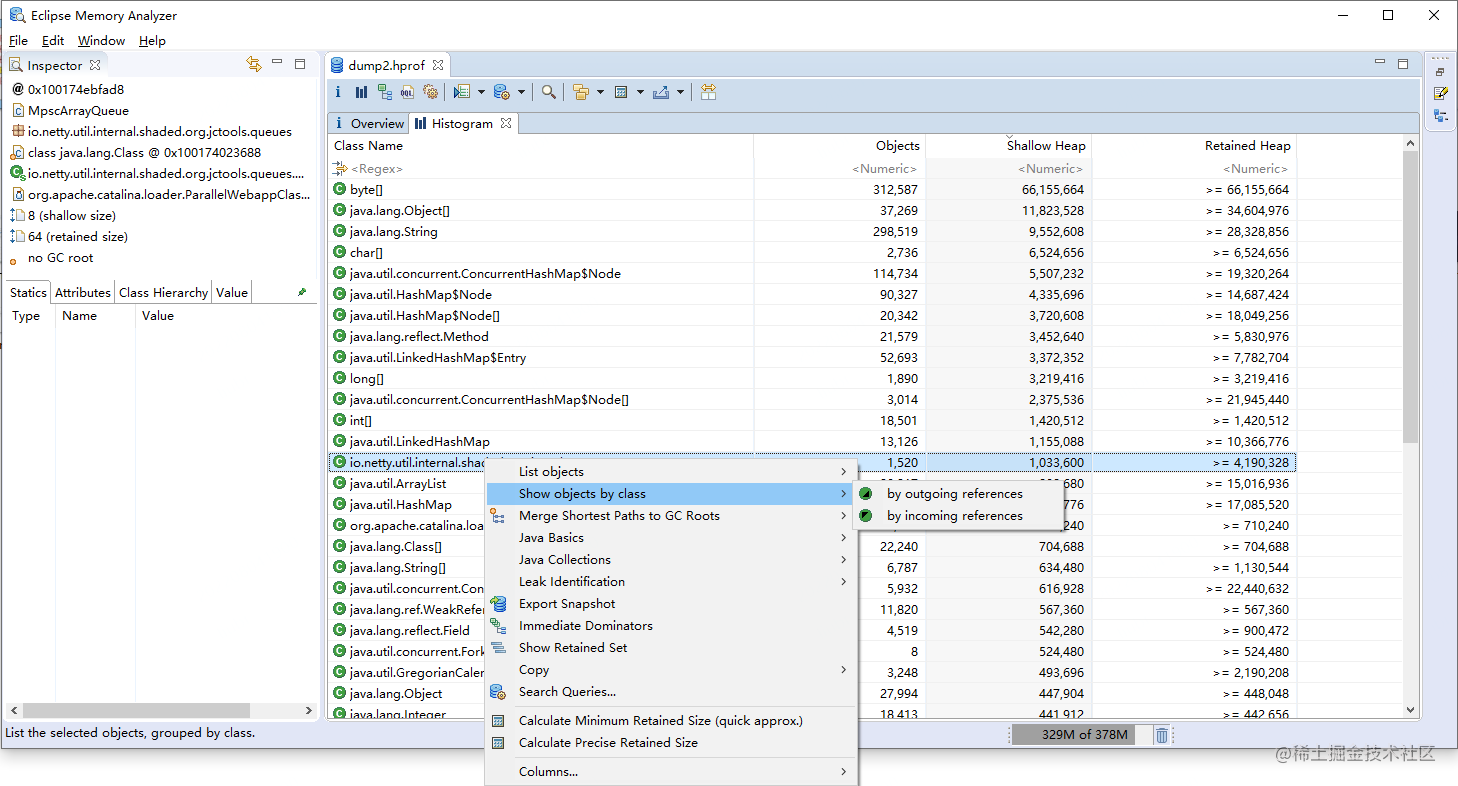Expand the Java Collections submenu
This screenshot has height=786, width=1458.
pos(670,560)
